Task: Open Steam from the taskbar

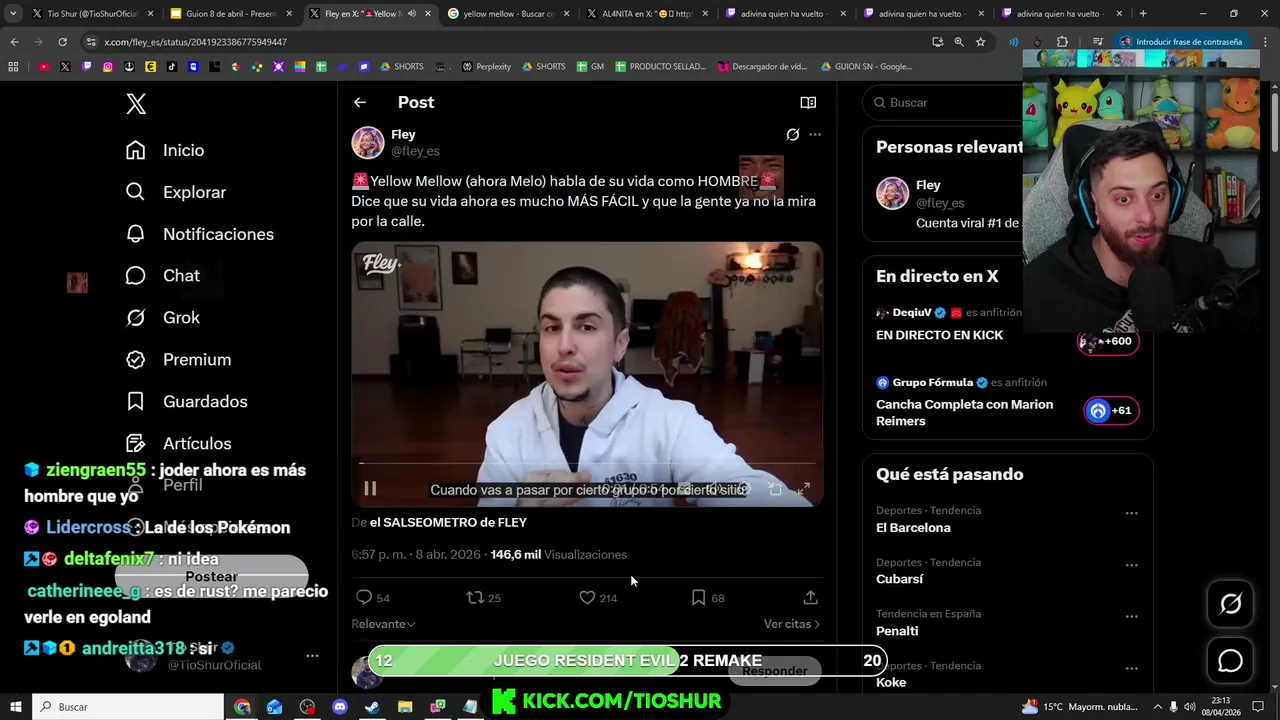Action: (372, 707)
